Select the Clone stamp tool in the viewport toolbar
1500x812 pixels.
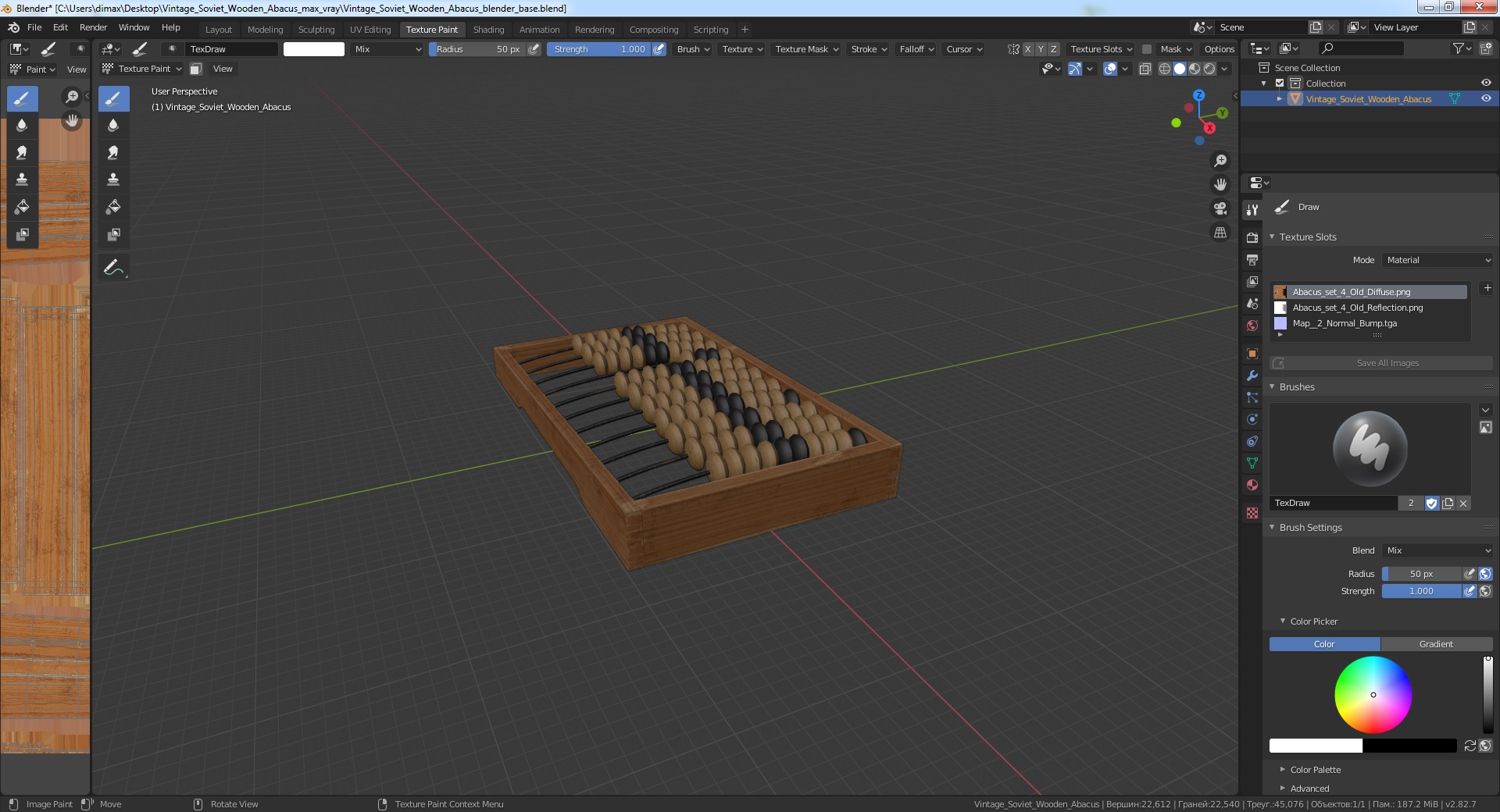(113, 180)
